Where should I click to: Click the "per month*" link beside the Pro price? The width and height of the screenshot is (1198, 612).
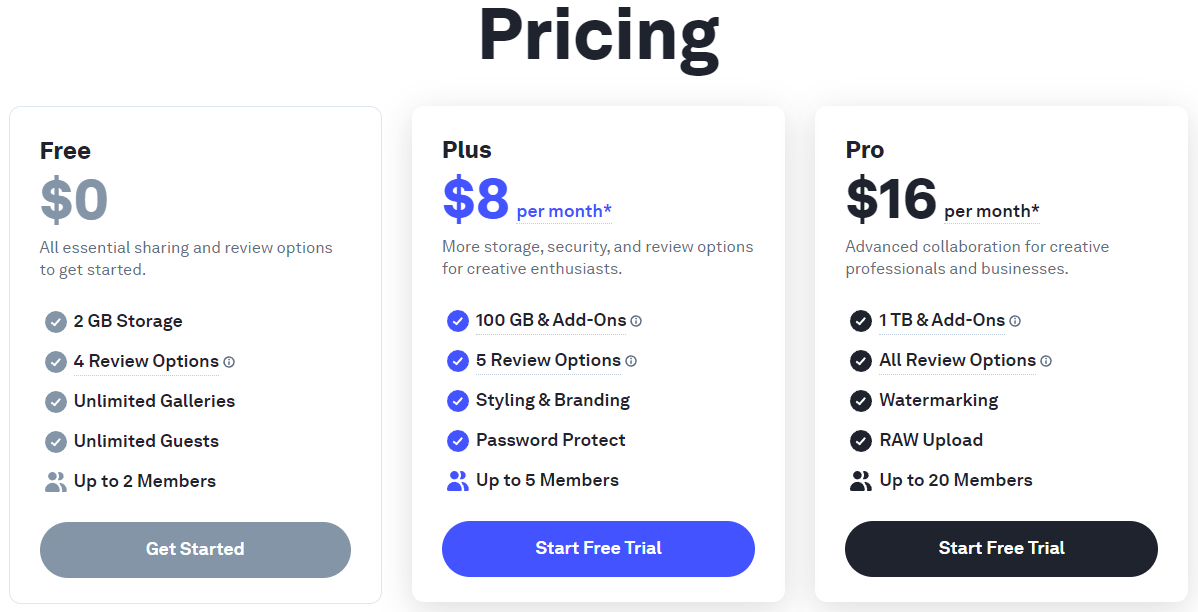(990, 210)
